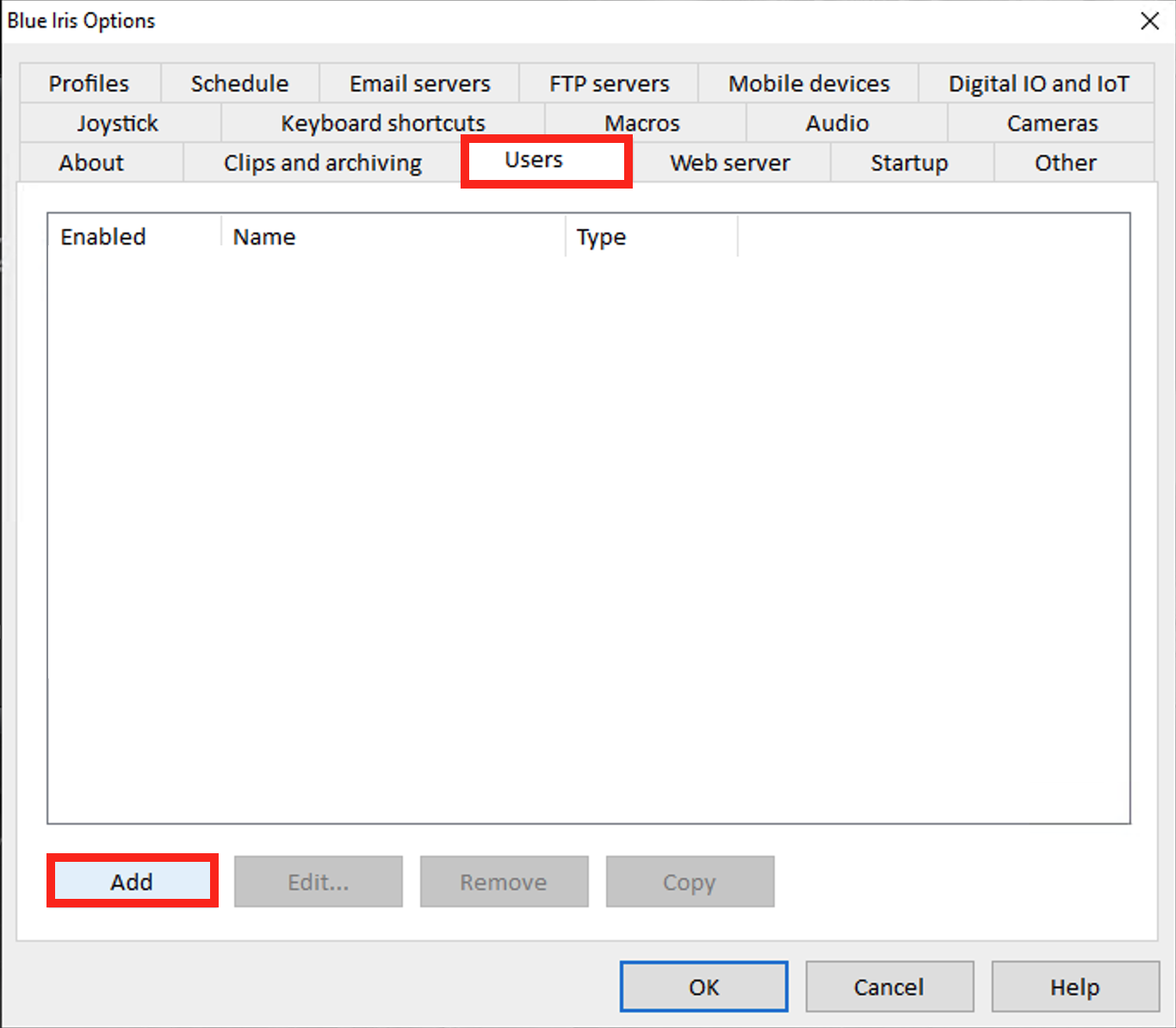Open the Email servers tab
The image size is (1176, 1028).
click(x=419, y=84)
